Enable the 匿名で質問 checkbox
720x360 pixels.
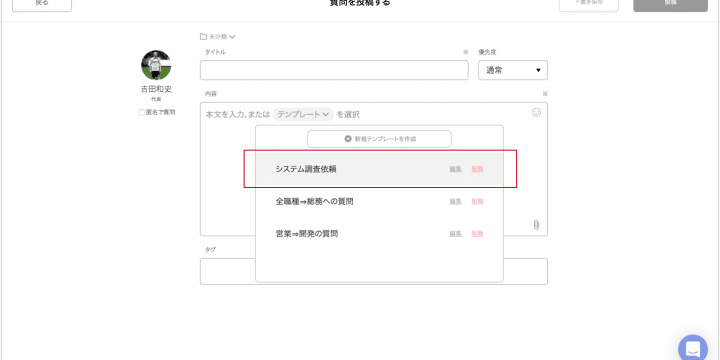coord(141,112)
